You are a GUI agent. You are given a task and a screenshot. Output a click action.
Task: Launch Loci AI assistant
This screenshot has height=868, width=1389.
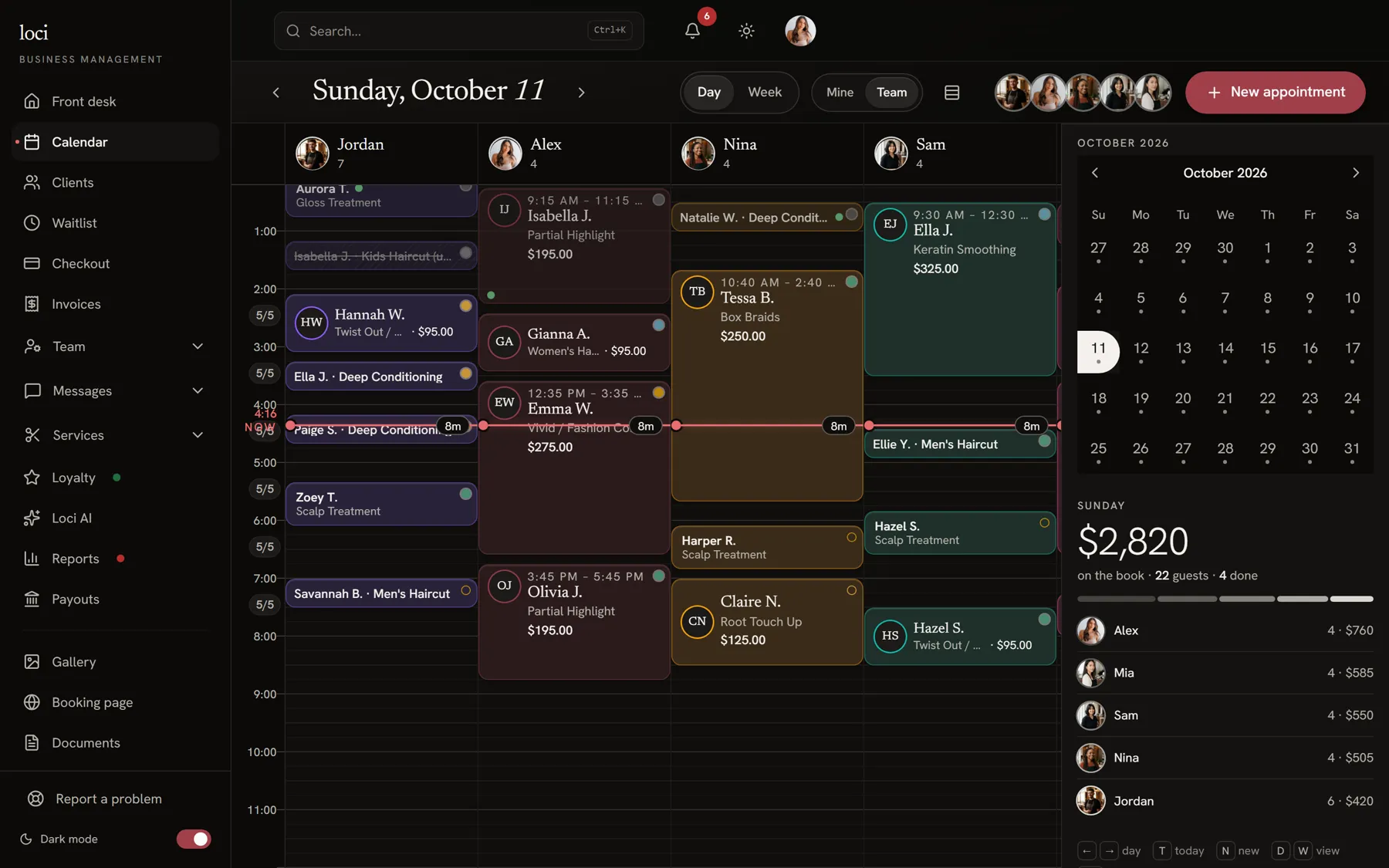pyautogui.click(x=115, y=518)
